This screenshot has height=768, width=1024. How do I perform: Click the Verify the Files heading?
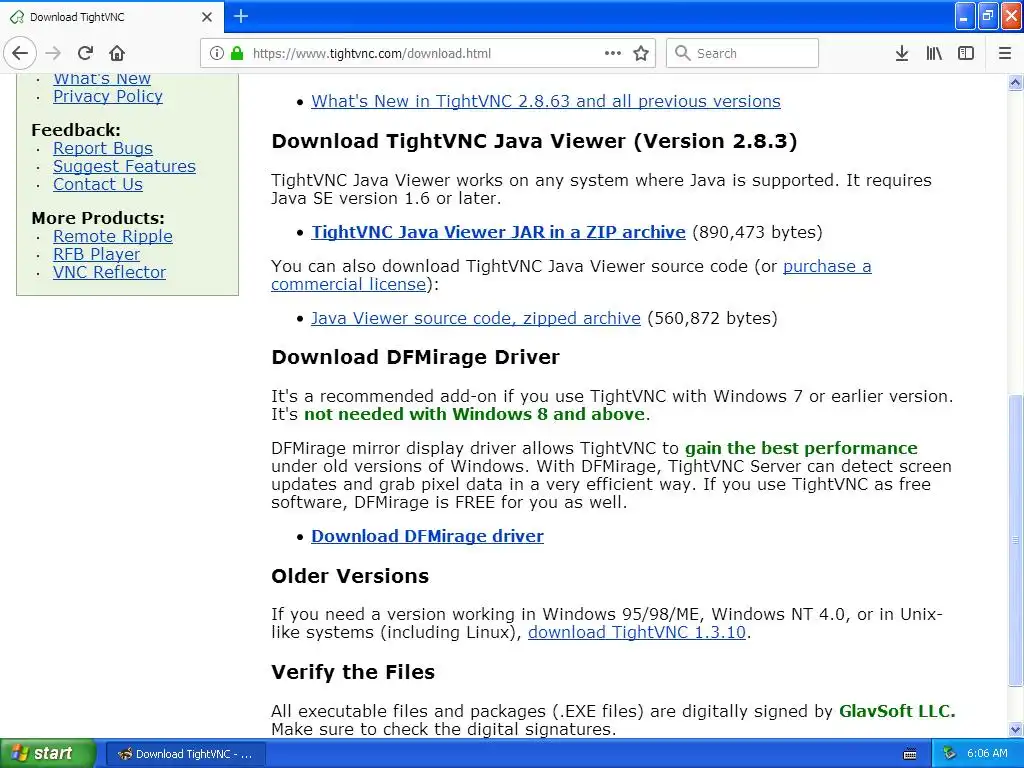point(353,672)
